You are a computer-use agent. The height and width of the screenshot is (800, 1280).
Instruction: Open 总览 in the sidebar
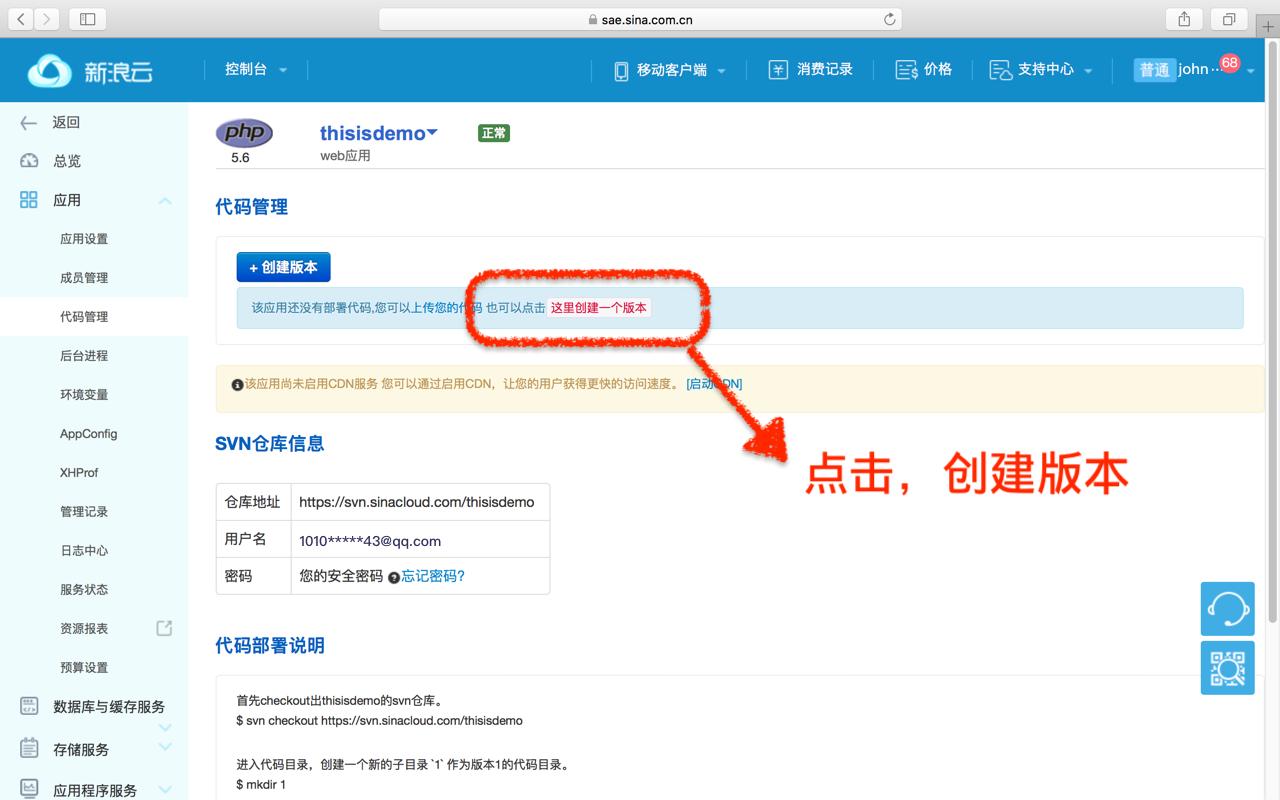tap(66, 161)
